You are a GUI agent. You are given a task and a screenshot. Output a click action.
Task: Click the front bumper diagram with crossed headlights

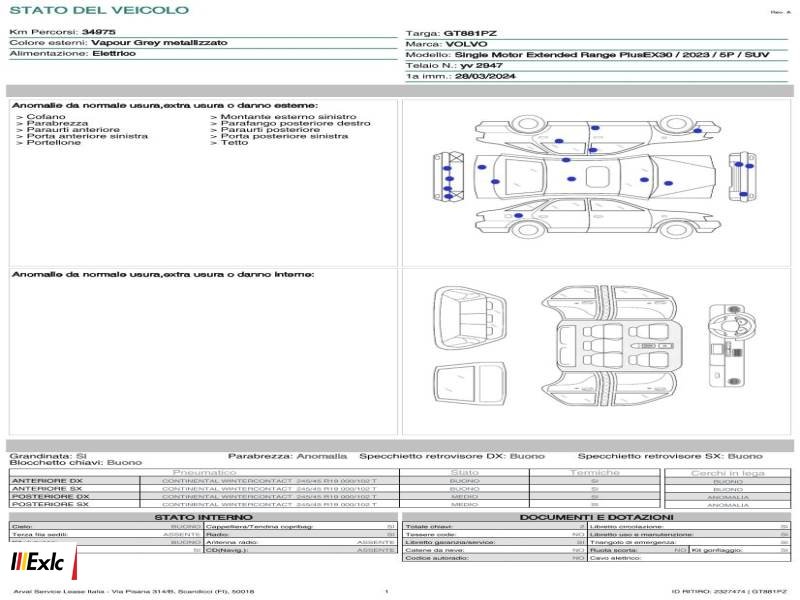pyautogui.click(x=448, y=177)
